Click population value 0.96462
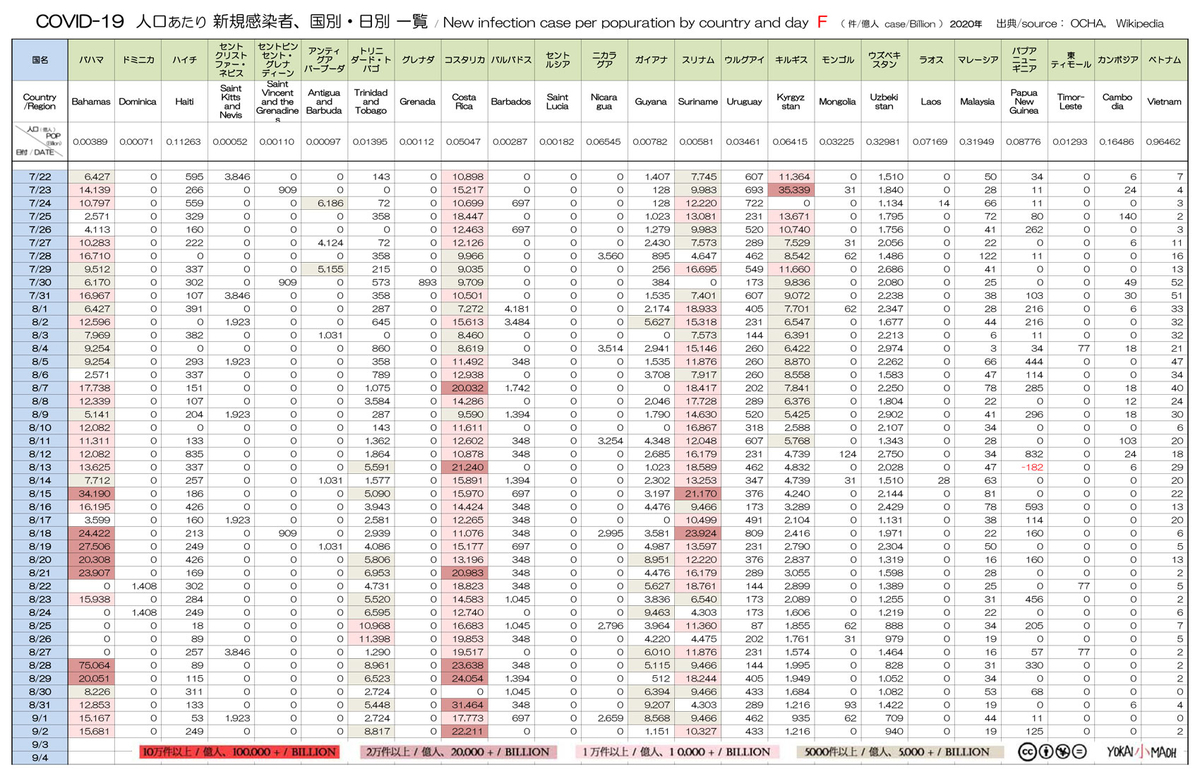The image size is (1200, 772). click(1164, 142)
